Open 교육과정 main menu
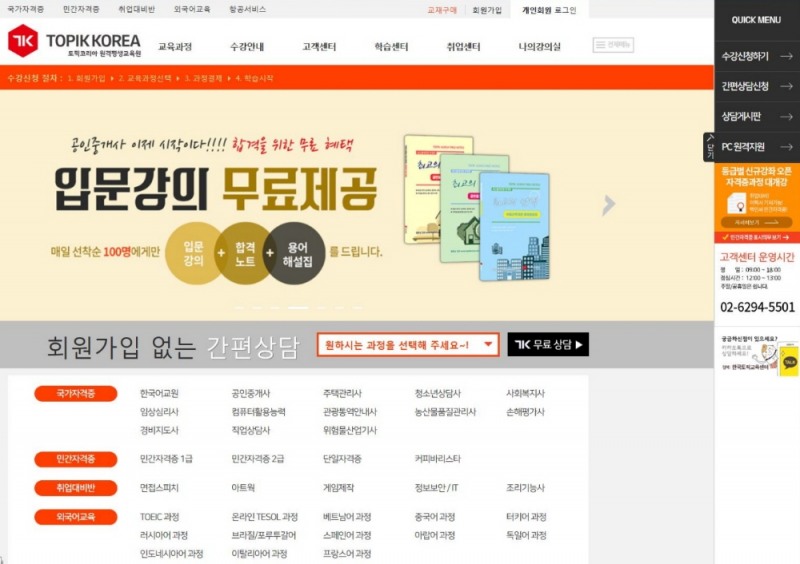 point(175,46)
